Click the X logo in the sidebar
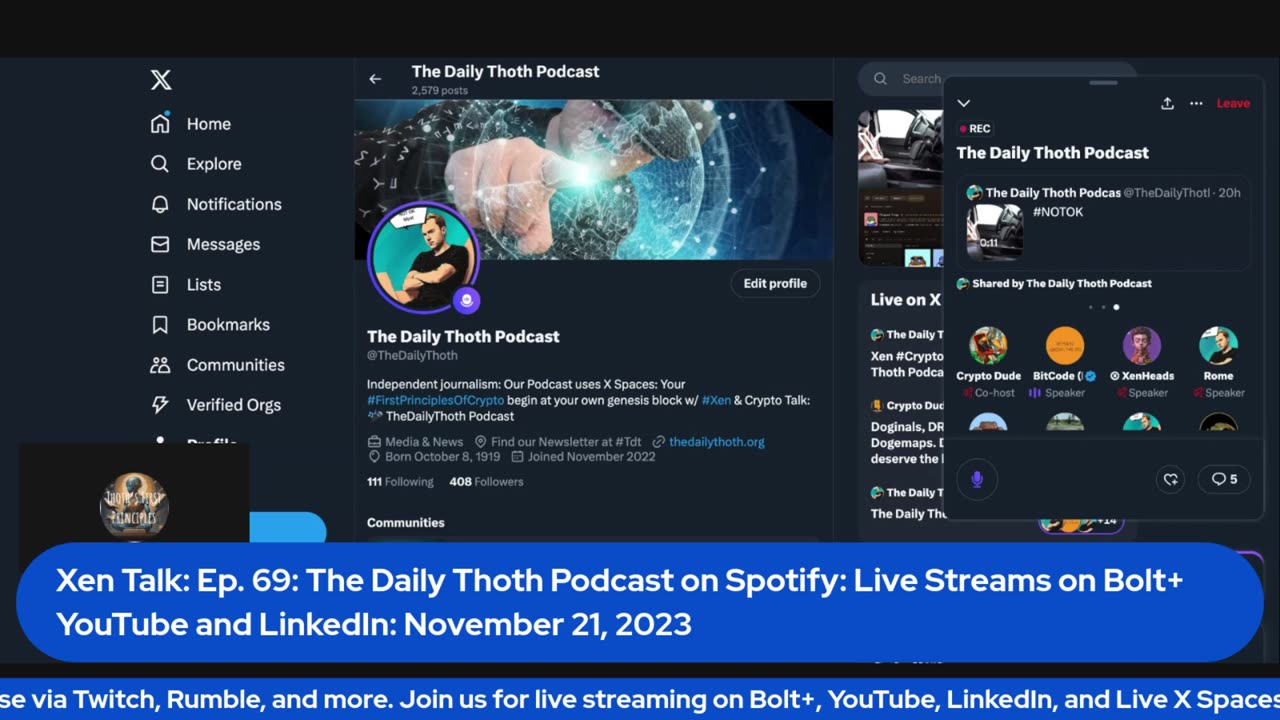 pyautogui.click(x=161, y=80)
